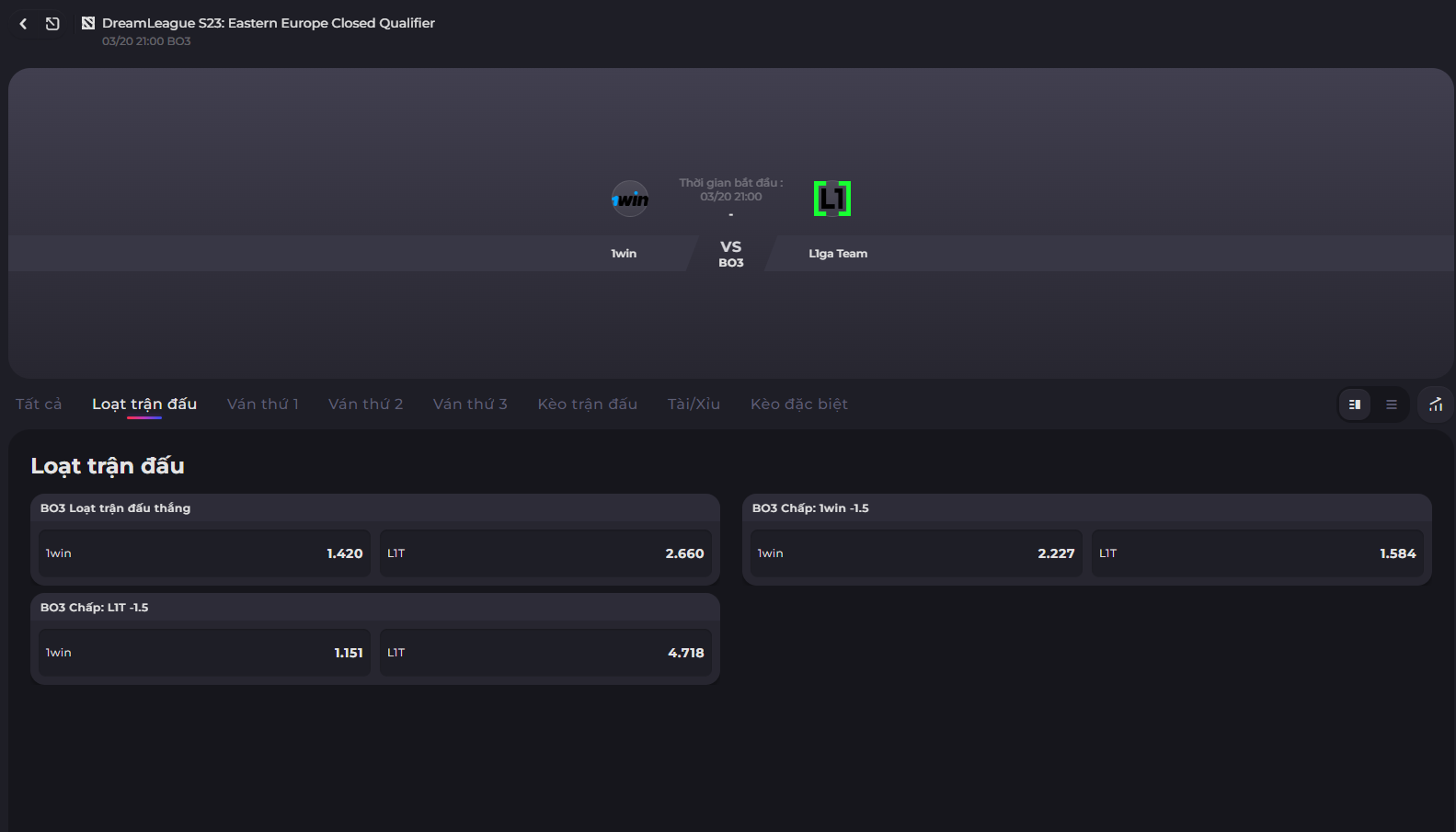Click the Dota 2 game icon in header
1456x832 pixels.
88,23
